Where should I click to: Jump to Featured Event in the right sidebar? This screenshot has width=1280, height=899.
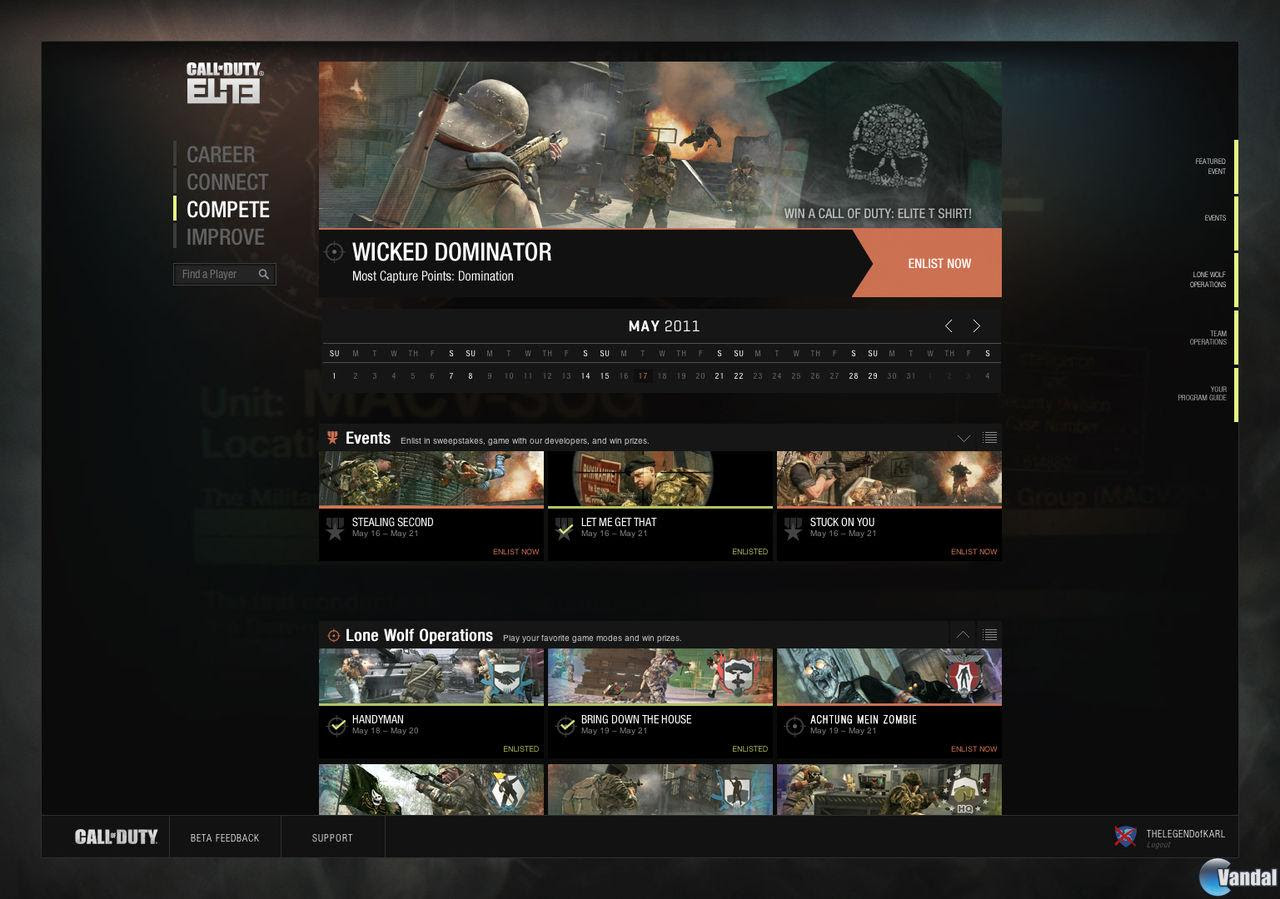pos(1210,166)
